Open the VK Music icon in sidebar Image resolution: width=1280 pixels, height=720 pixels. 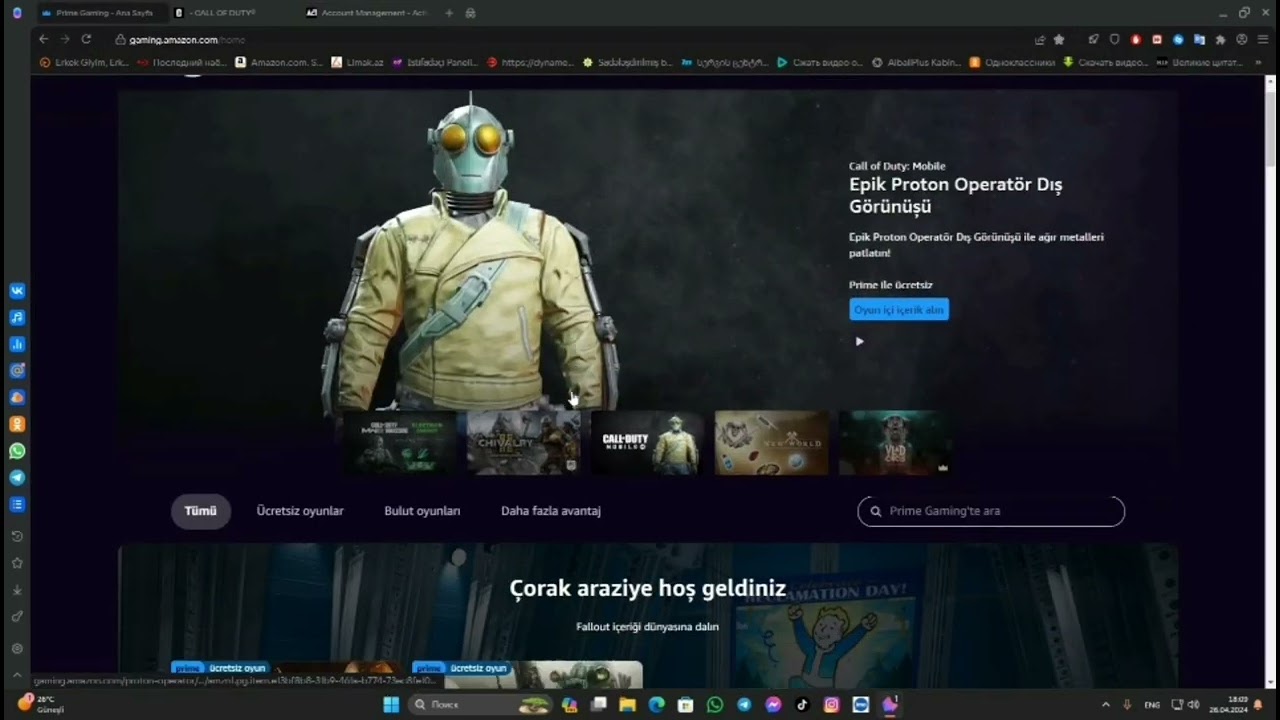pos(17,318)
